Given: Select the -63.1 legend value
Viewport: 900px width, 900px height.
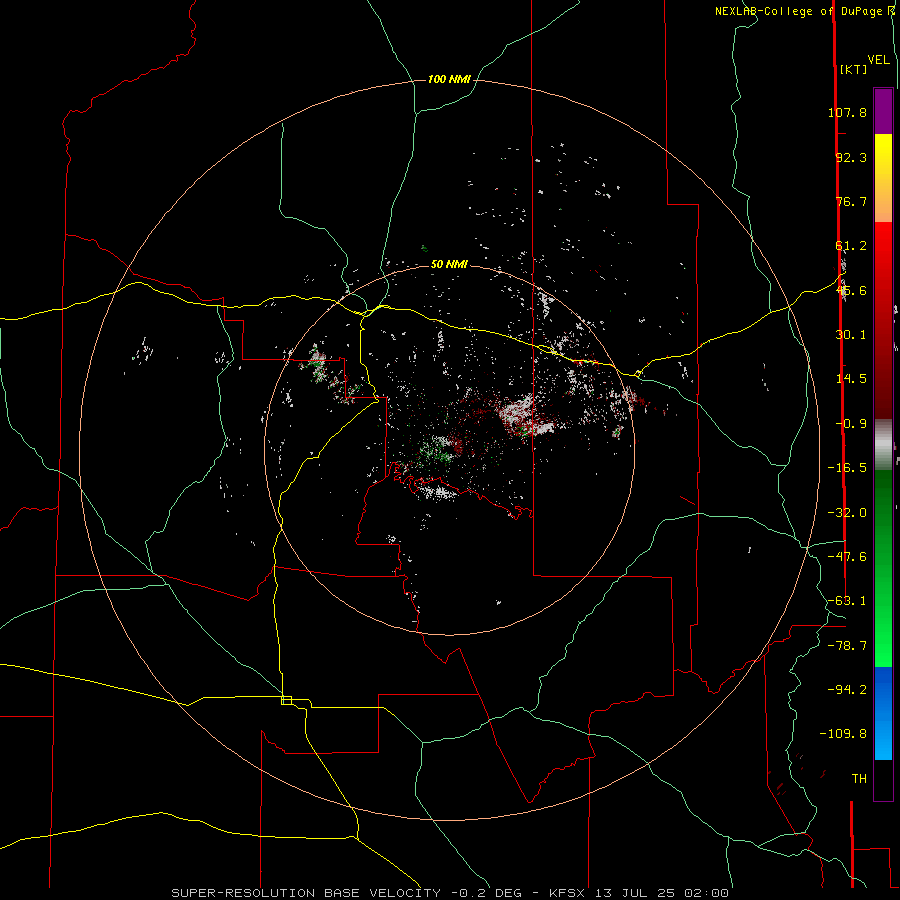Looking at the screenshot, I should pyautogui.click(x=847, y=601).
